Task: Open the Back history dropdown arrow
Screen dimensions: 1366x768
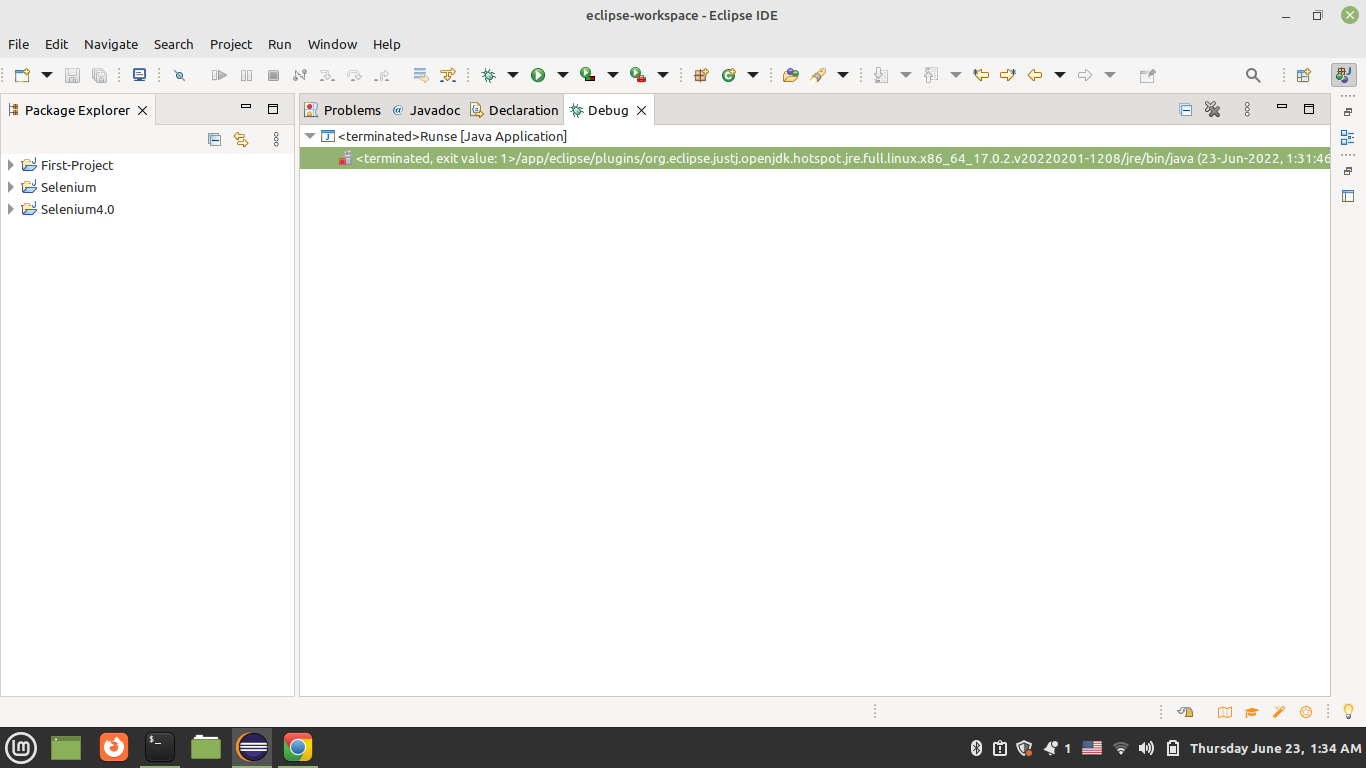Action: [x=1060, y=75]
